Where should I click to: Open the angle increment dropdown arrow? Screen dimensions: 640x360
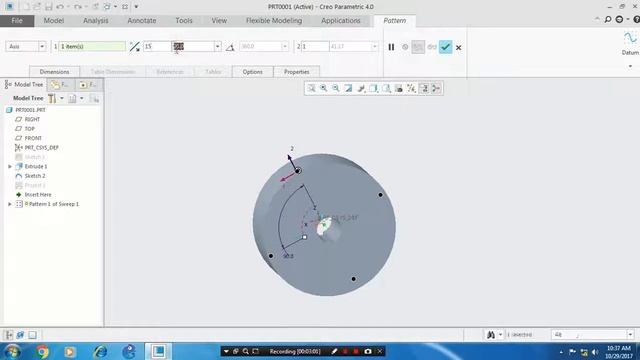(217, 47)
